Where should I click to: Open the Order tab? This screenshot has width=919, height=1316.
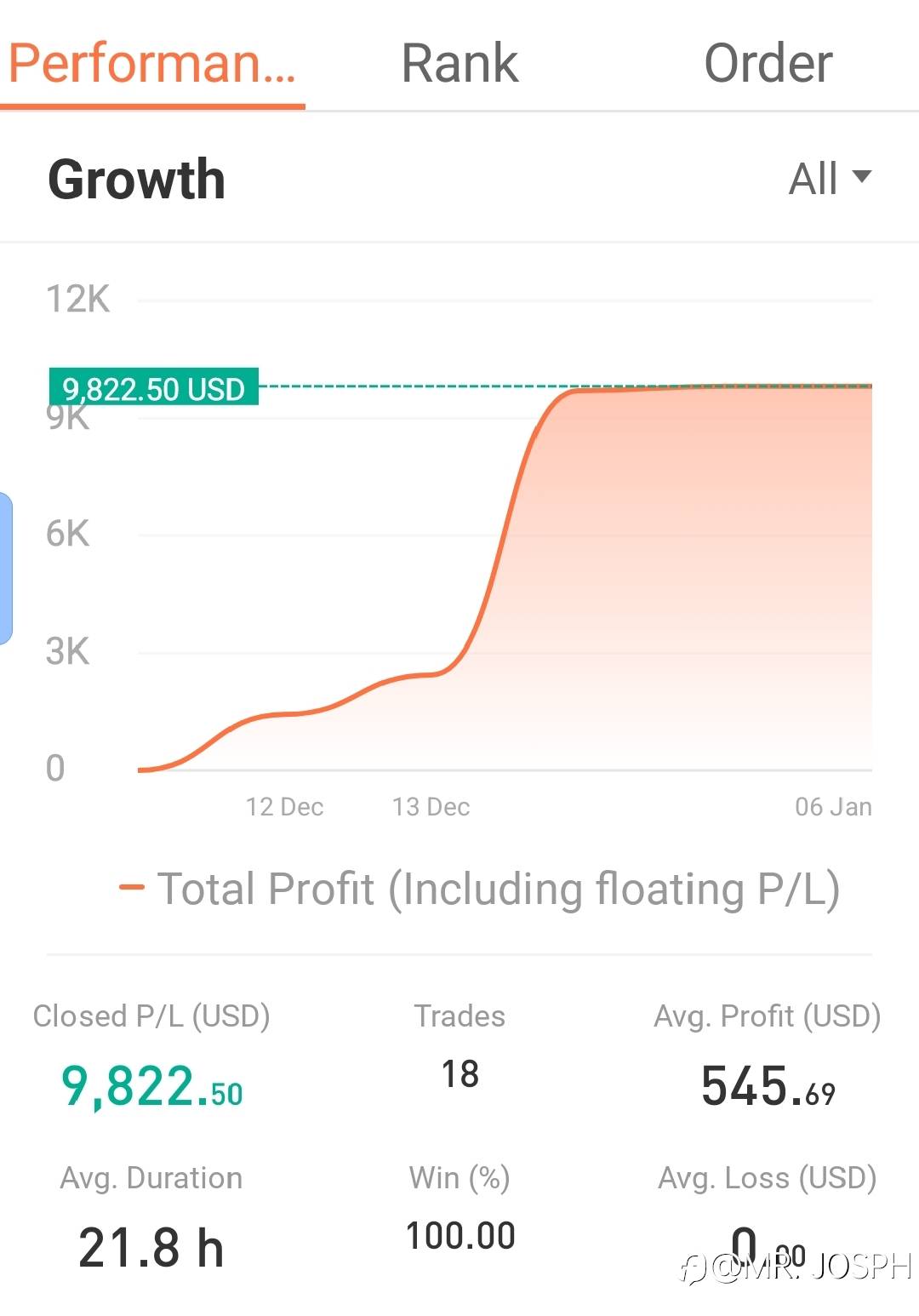[x=768, y=64]
